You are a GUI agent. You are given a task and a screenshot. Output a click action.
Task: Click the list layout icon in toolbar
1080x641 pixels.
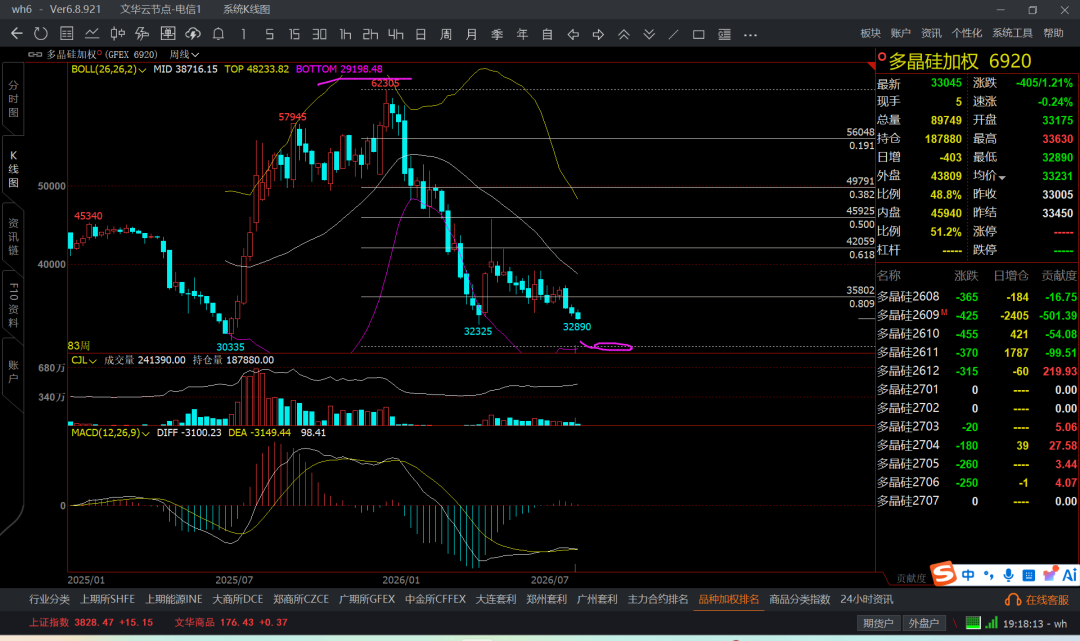[724, 34]
